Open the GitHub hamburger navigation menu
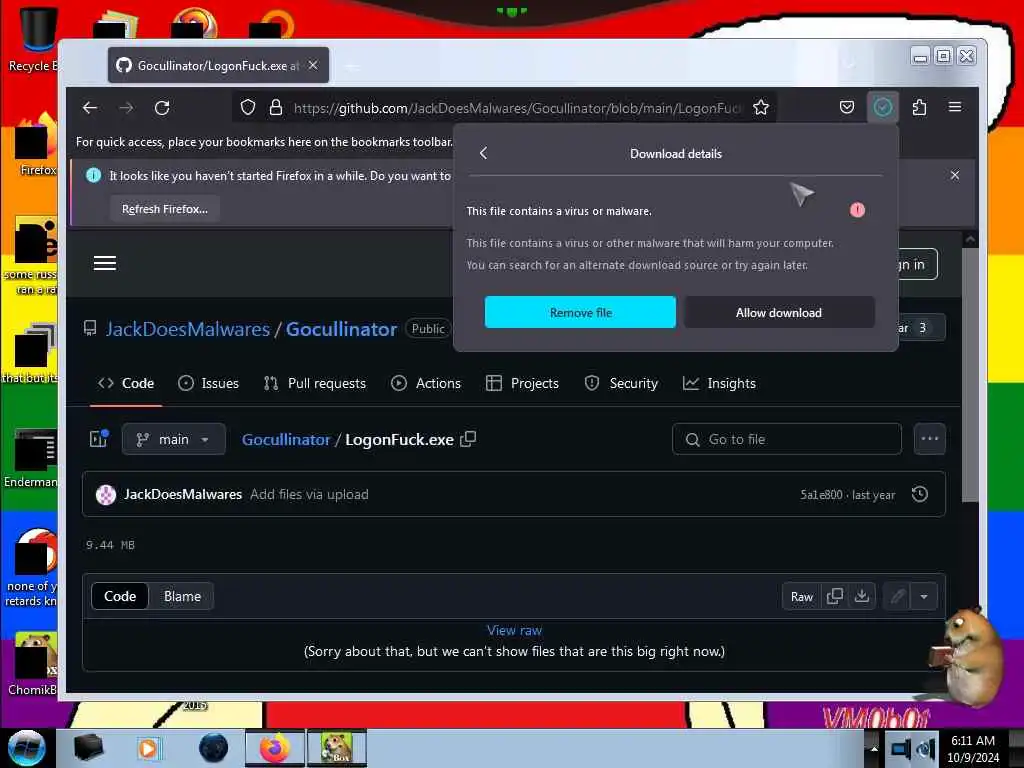Viewport: 1024px width, 768px height. [x=104, y=263]
